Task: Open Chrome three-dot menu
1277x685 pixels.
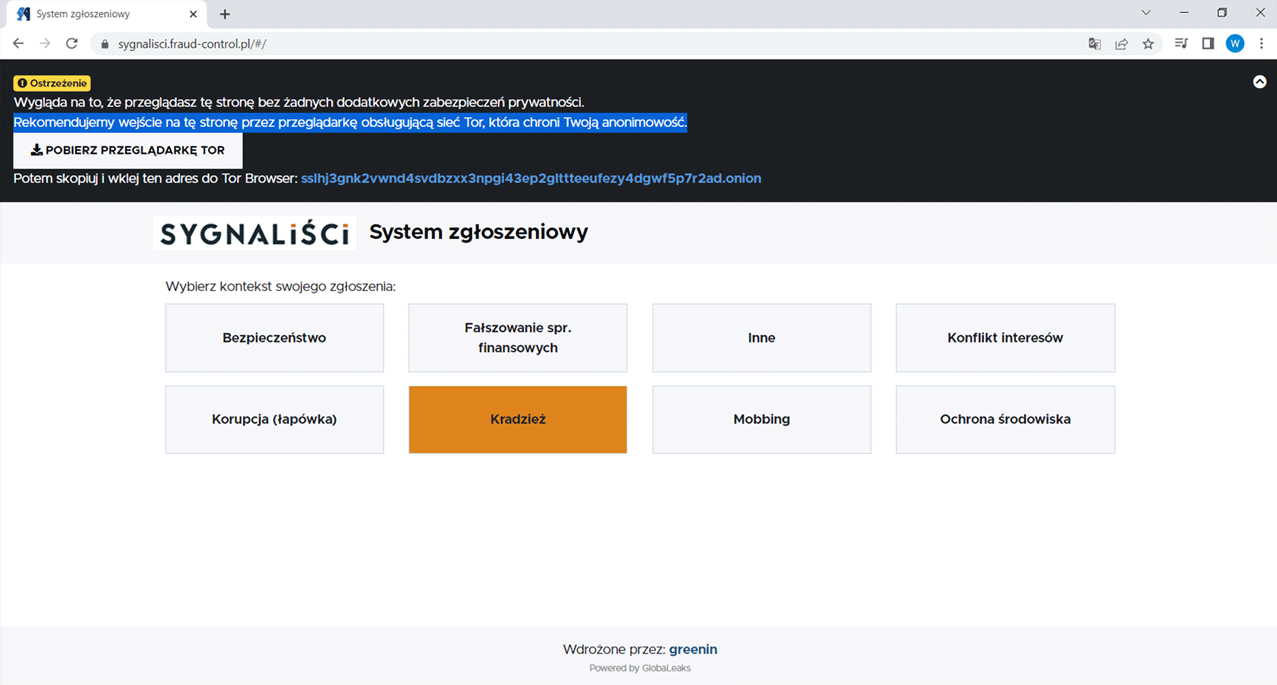Action: click(x=1262, y=44)
